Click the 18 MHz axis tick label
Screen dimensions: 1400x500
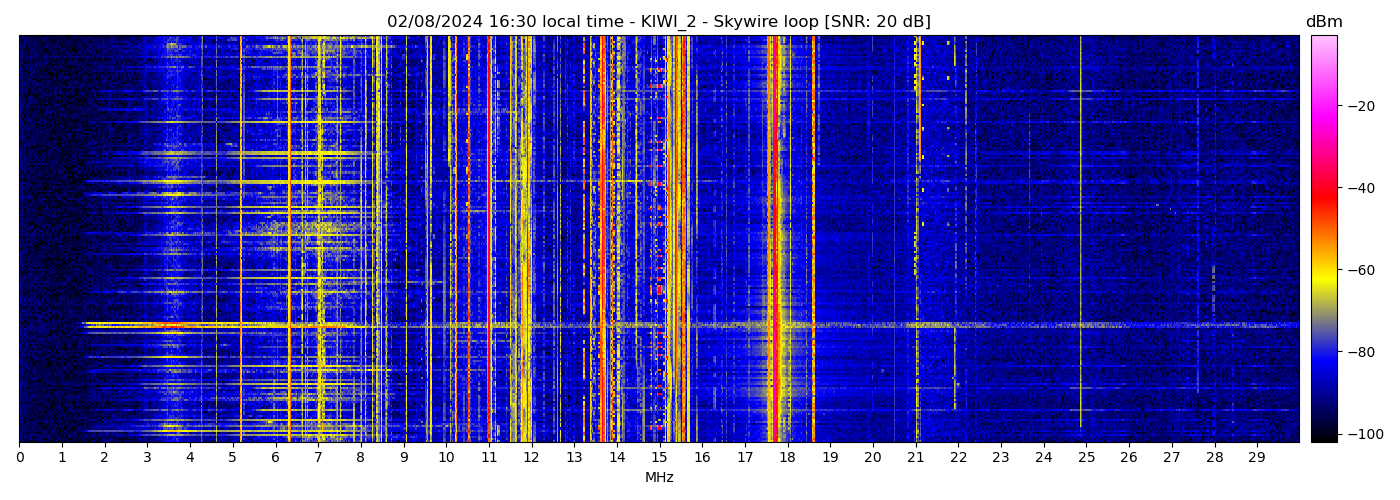[787, 457]
